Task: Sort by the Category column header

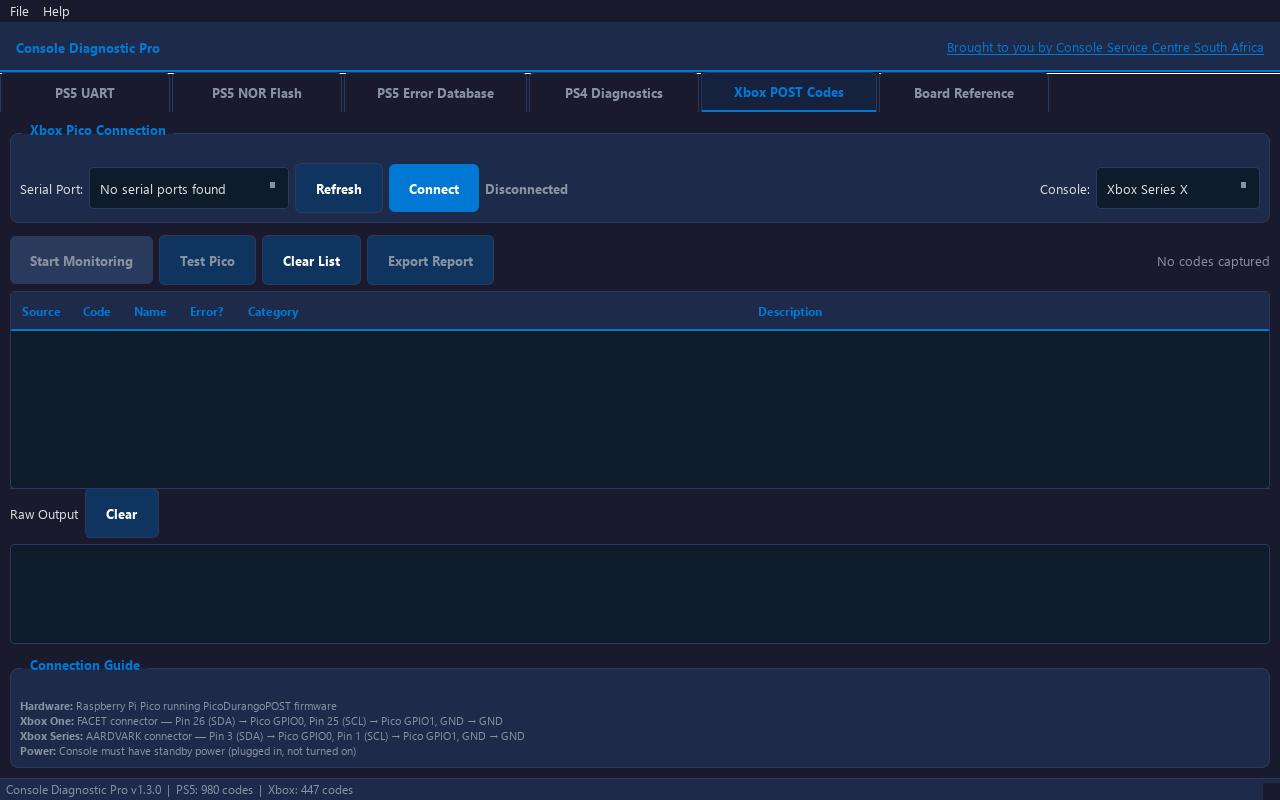Action: pyautogui.click(x=273, y=312)
